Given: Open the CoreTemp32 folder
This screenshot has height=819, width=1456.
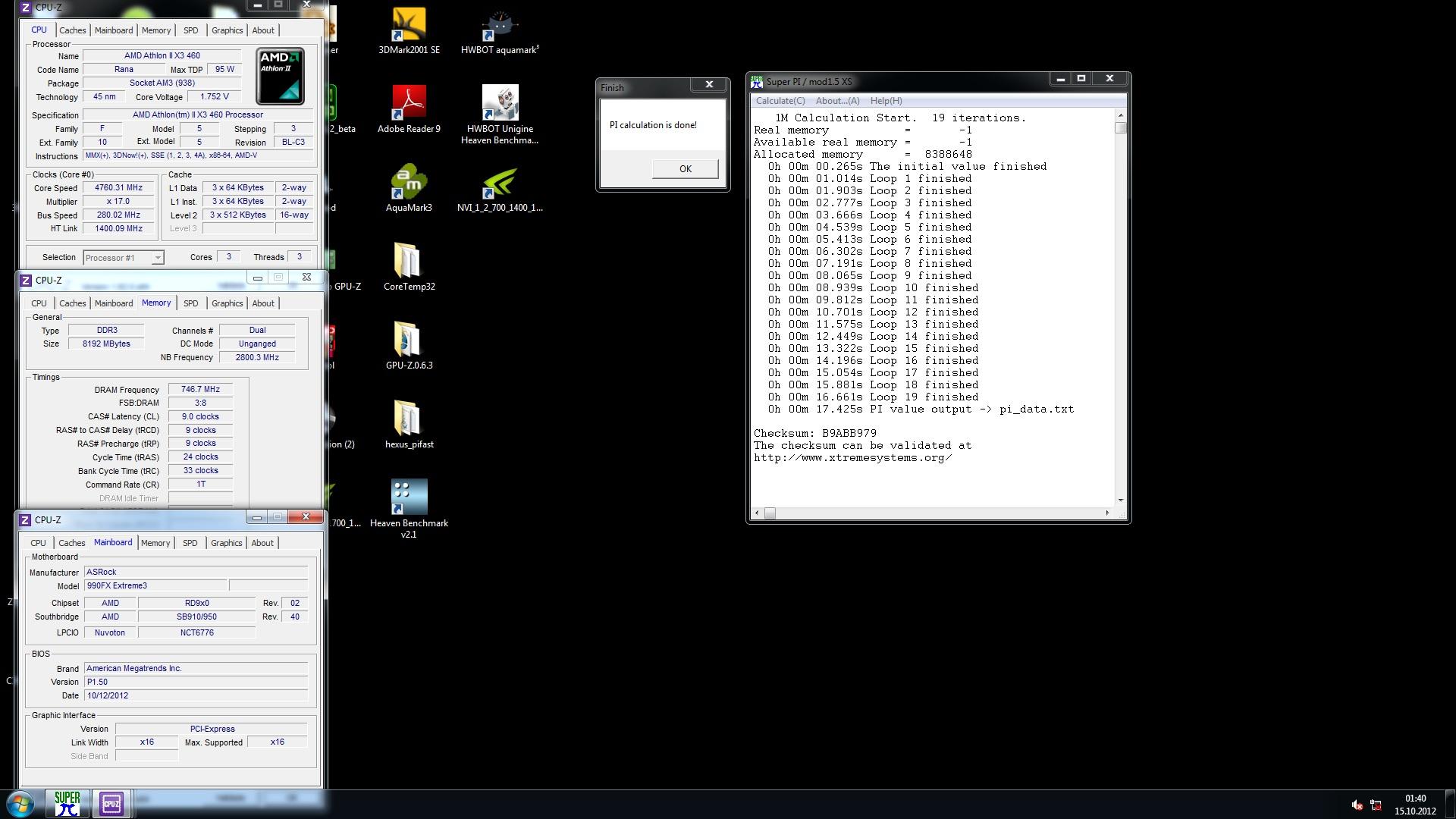Looking at the screenshot, I should (x=409, y=266).
